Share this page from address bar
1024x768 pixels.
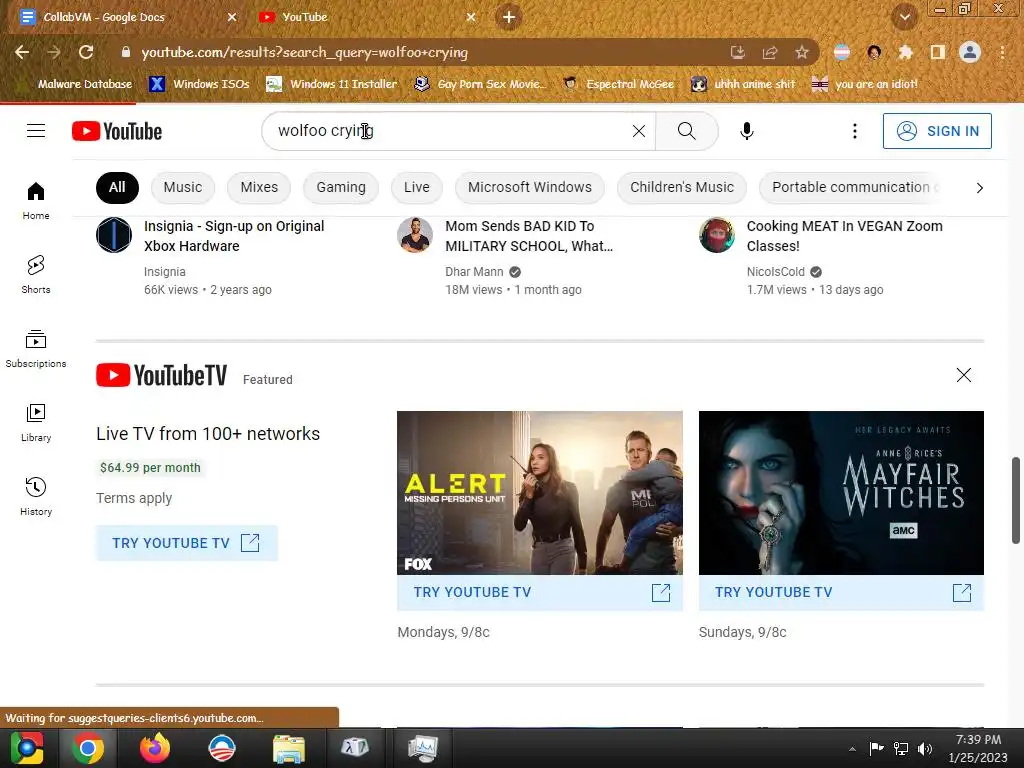770,52
